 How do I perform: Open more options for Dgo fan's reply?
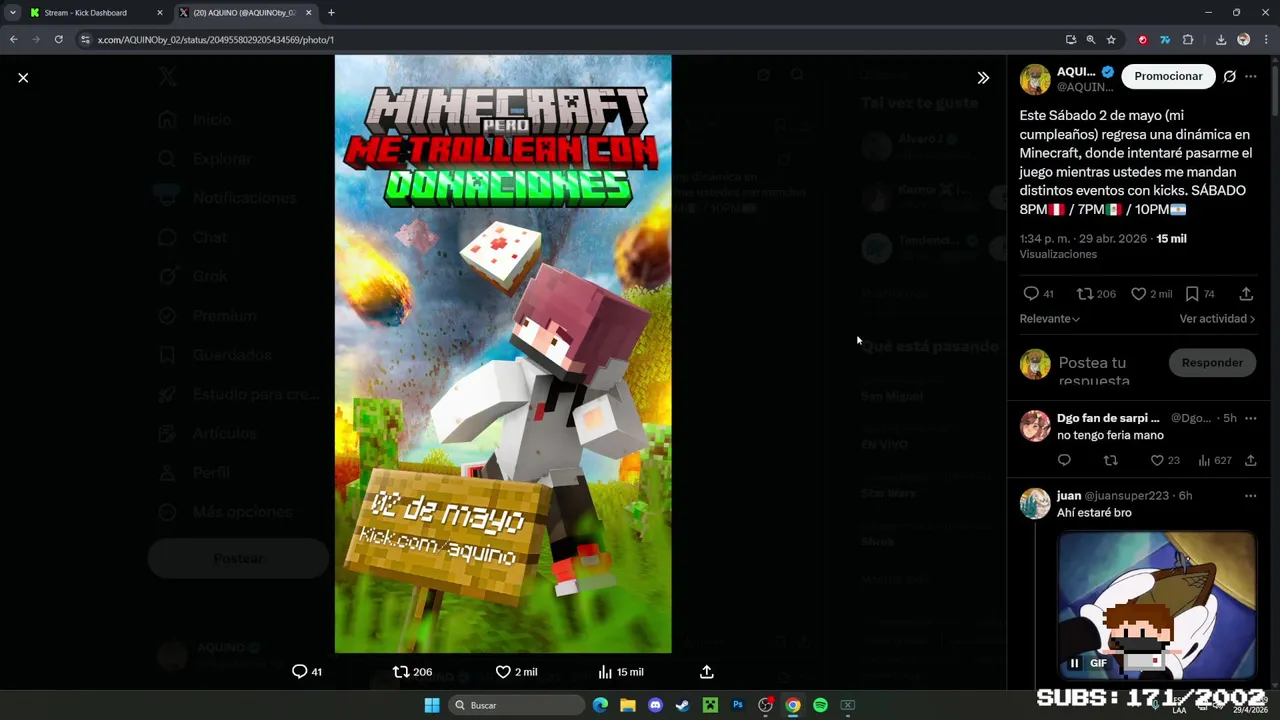(x=1250, y=418)
